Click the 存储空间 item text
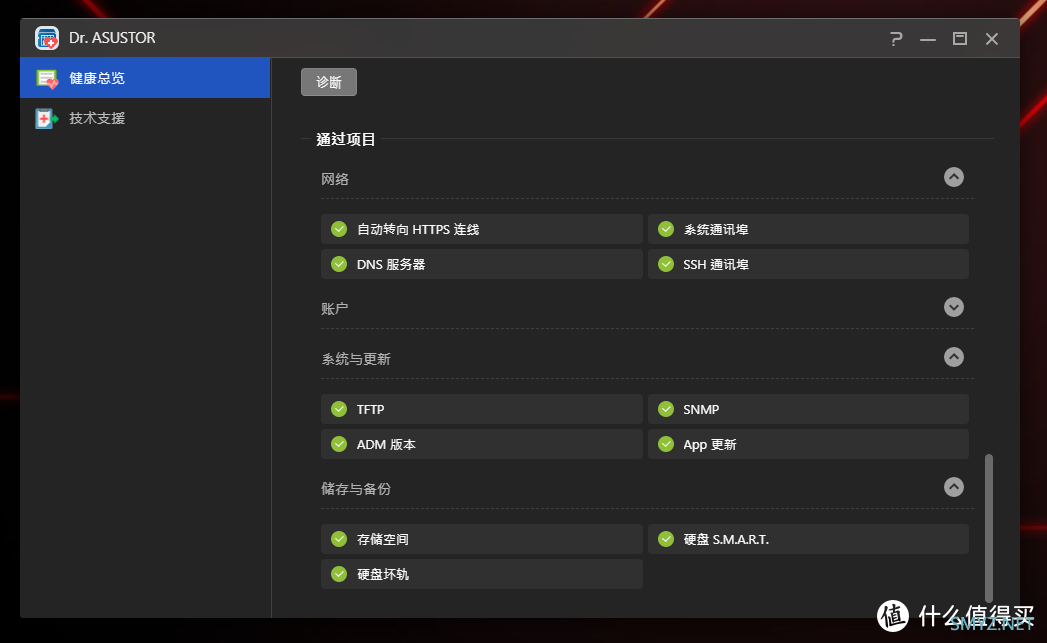This screenshot has height=643, width=1047. (383, 540)
